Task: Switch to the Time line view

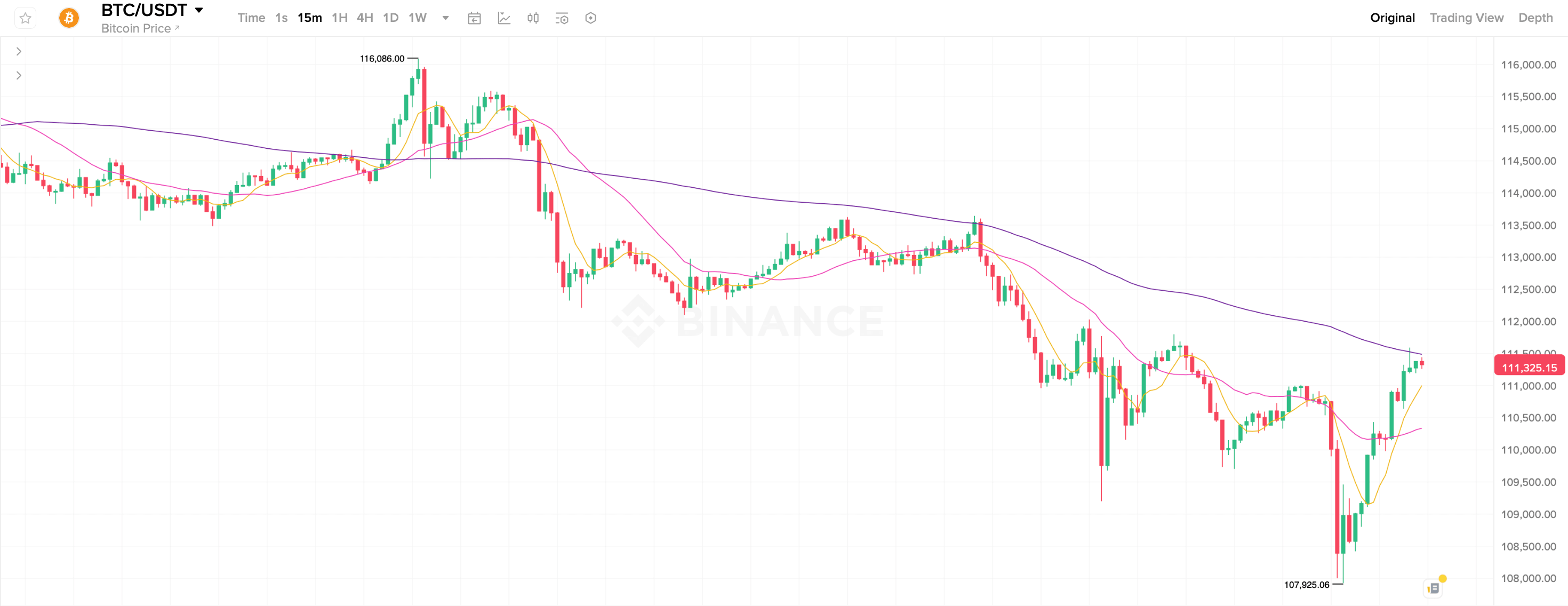Action: pos(251,18)
